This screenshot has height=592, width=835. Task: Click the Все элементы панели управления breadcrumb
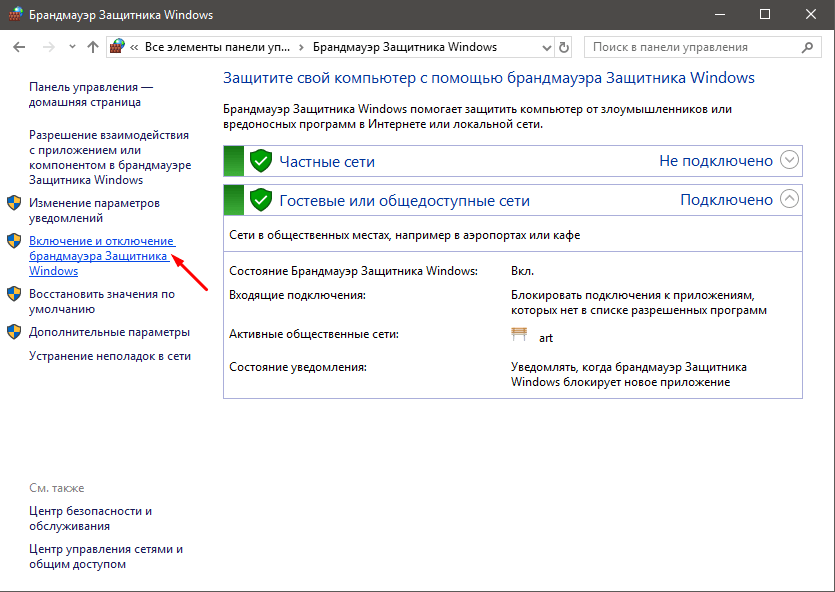pyautogui.click(x=217, y=47)
